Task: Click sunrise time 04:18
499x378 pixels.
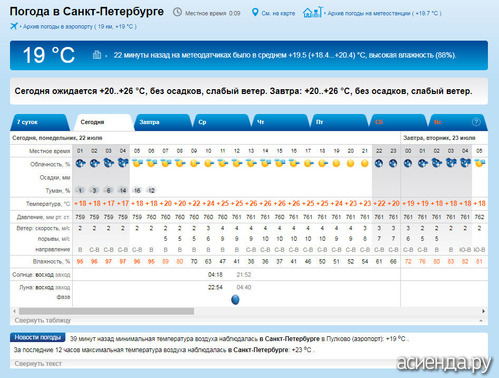Action: pos(215,275)
